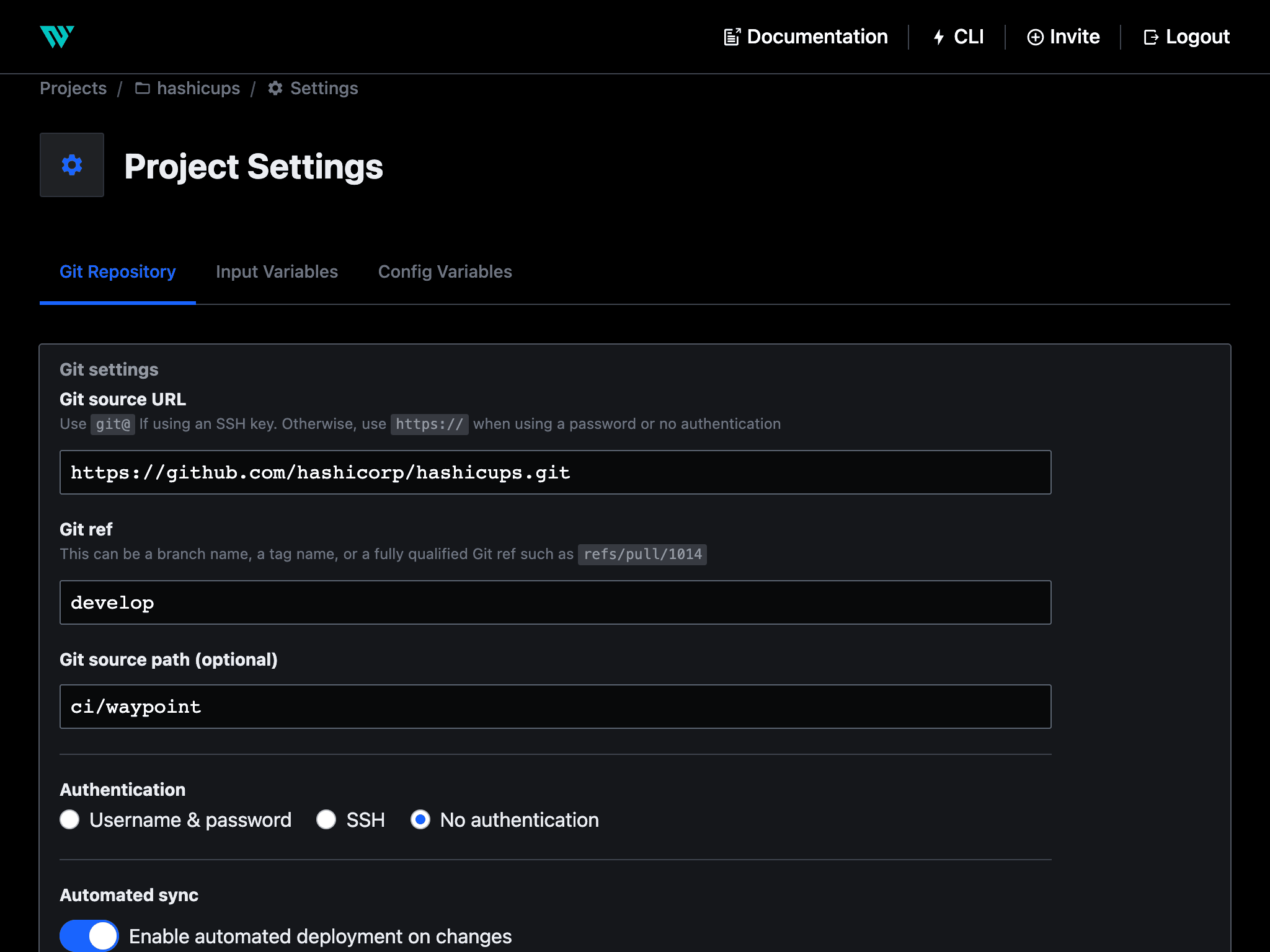1270x952 pixels.
Task: Open the Config Variables tab
Action: pos(445,271)
